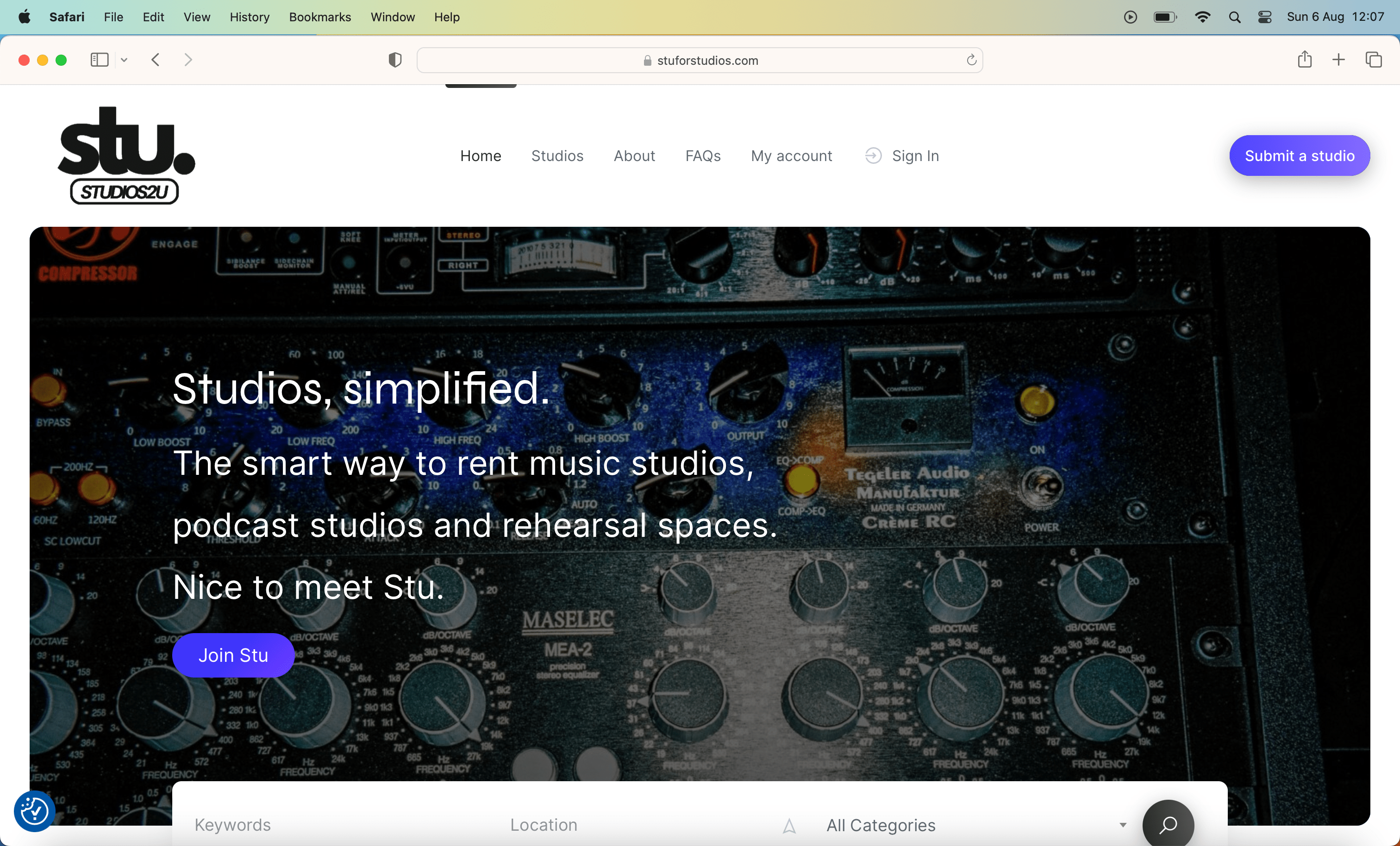Click the Sign In arrow icon
The width and height of the screenshot is (1400, 846).
pyautogui.click(x=873, y=156)
